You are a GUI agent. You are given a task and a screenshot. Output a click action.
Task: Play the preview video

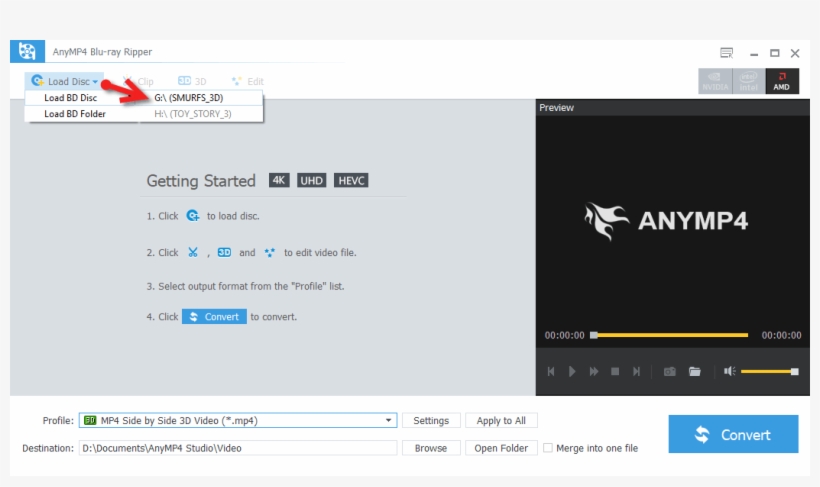(572, 371)
